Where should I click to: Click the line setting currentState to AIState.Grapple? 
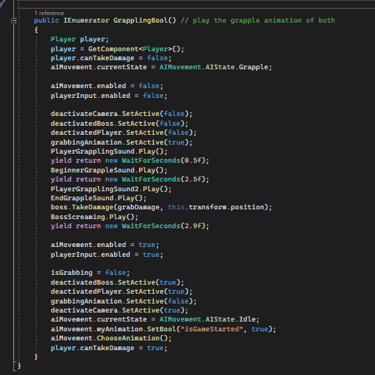(161, 67)
